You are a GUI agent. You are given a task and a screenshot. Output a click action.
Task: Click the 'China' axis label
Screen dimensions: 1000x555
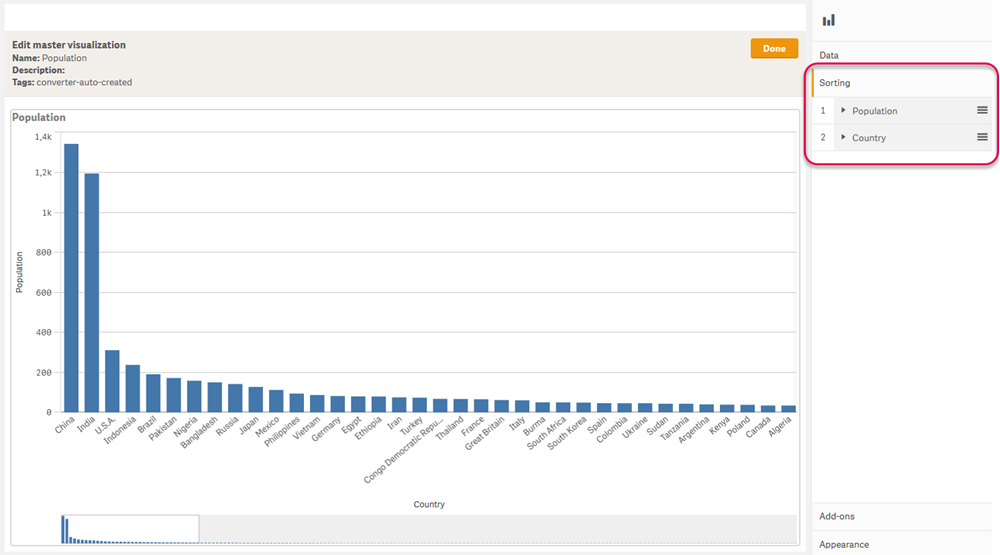pos(65,426)
